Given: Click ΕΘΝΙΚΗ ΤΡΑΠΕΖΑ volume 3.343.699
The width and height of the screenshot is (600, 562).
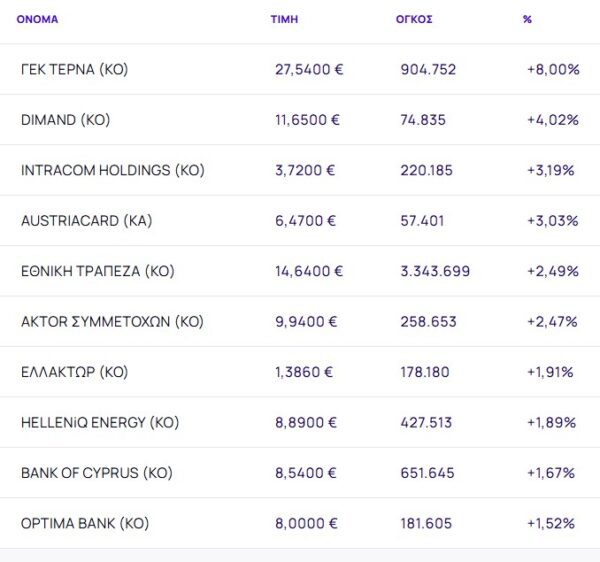Looking at the screenshot, I should click(435, 271).
